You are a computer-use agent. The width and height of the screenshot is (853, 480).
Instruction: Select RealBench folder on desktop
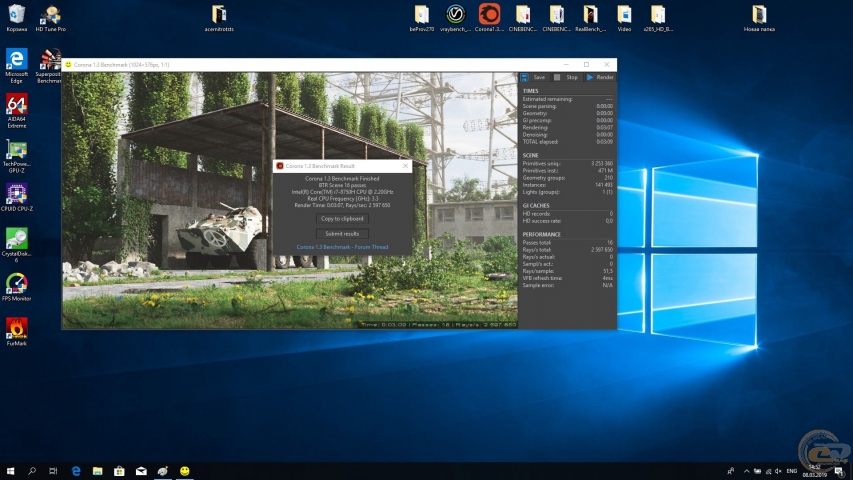coord(590,18)
